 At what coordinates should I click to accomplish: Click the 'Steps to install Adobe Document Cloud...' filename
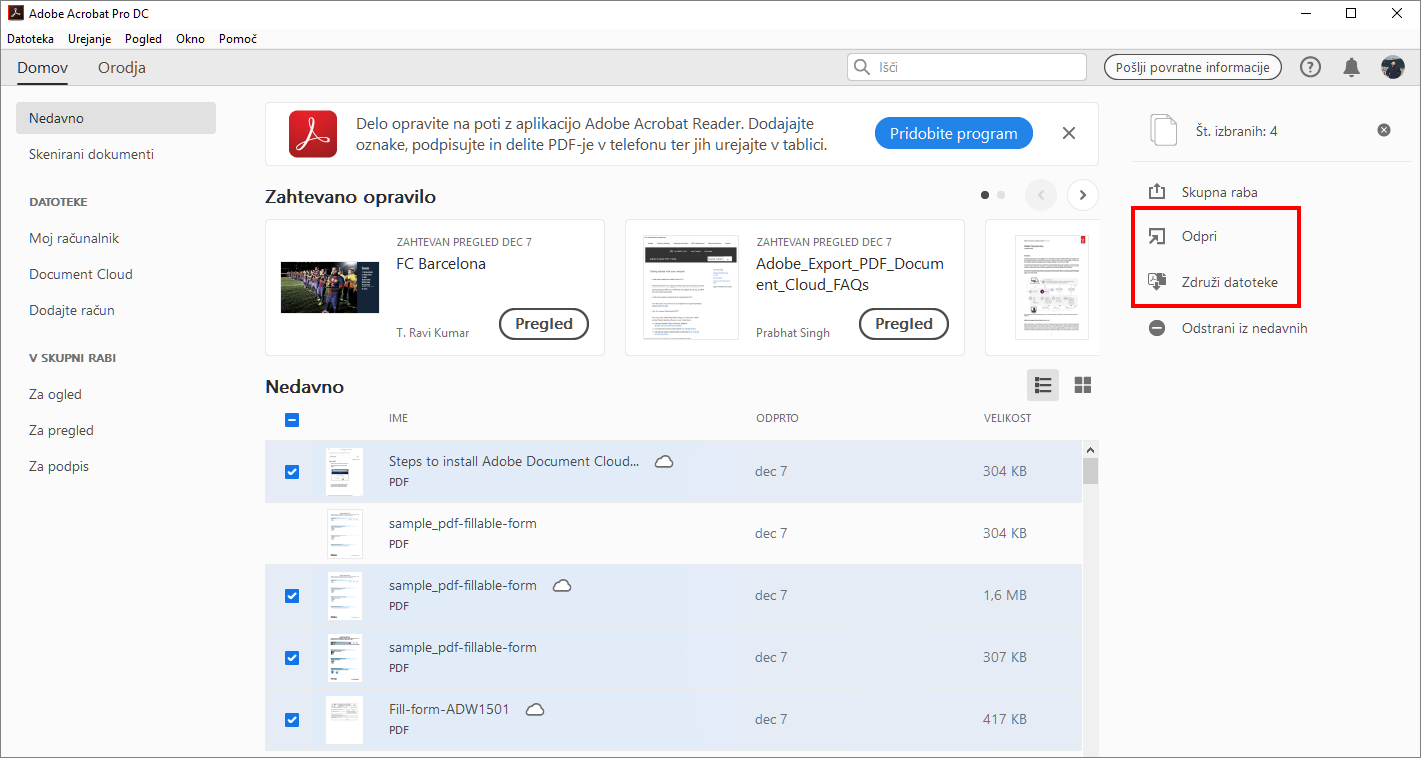pyautogui.click(x=514, y=461)
